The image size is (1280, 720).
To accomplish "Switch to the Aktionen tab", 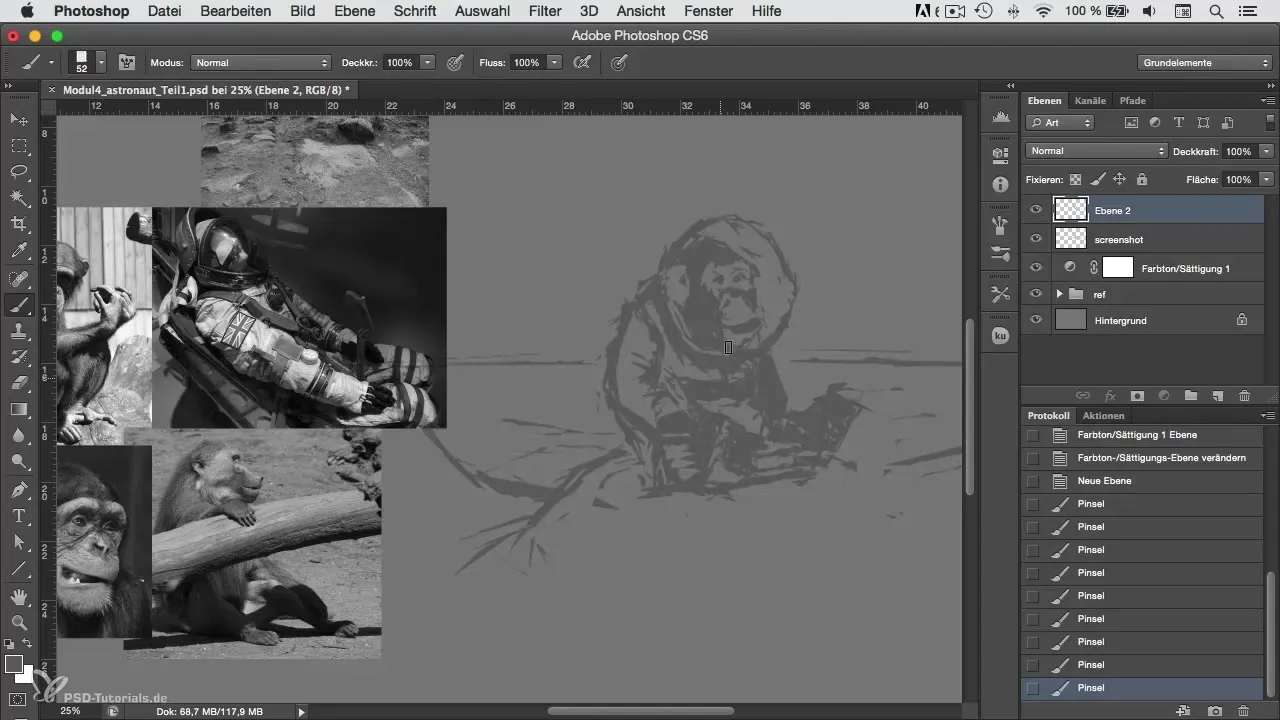I will (1103, 415).
